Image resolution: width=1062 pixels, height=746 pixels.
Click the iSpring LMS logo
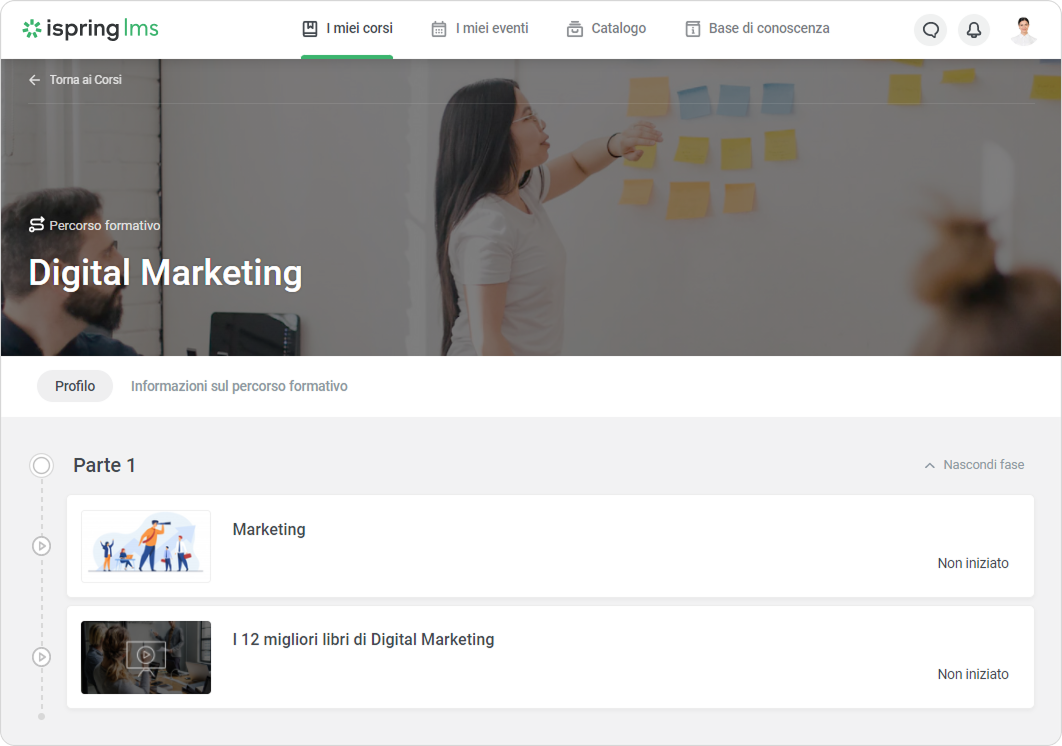(90, 29)
